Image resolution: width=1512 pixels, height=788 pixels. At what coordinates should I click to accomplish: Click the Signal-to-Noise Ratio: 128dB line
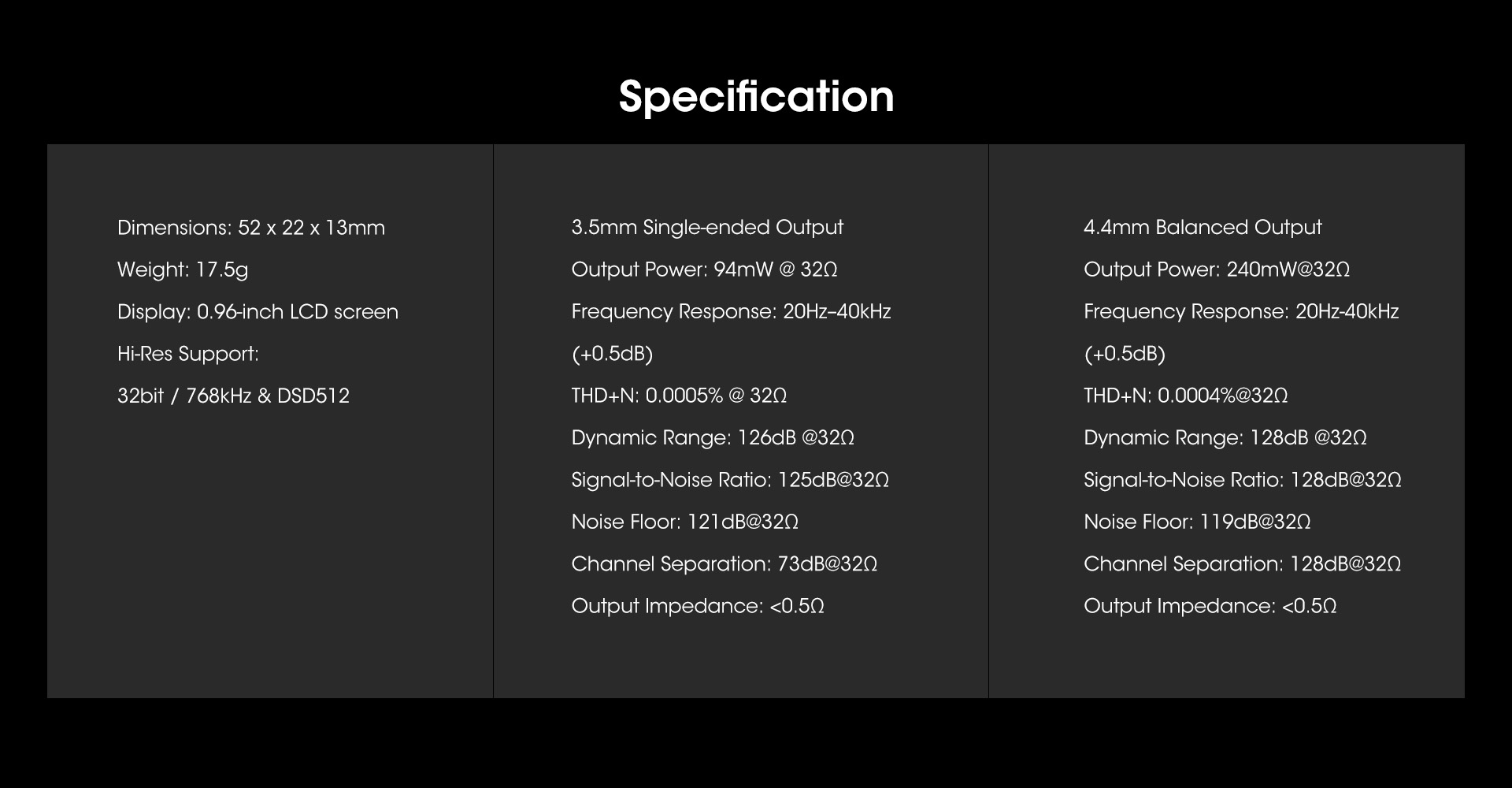(x=1243, y=480)
